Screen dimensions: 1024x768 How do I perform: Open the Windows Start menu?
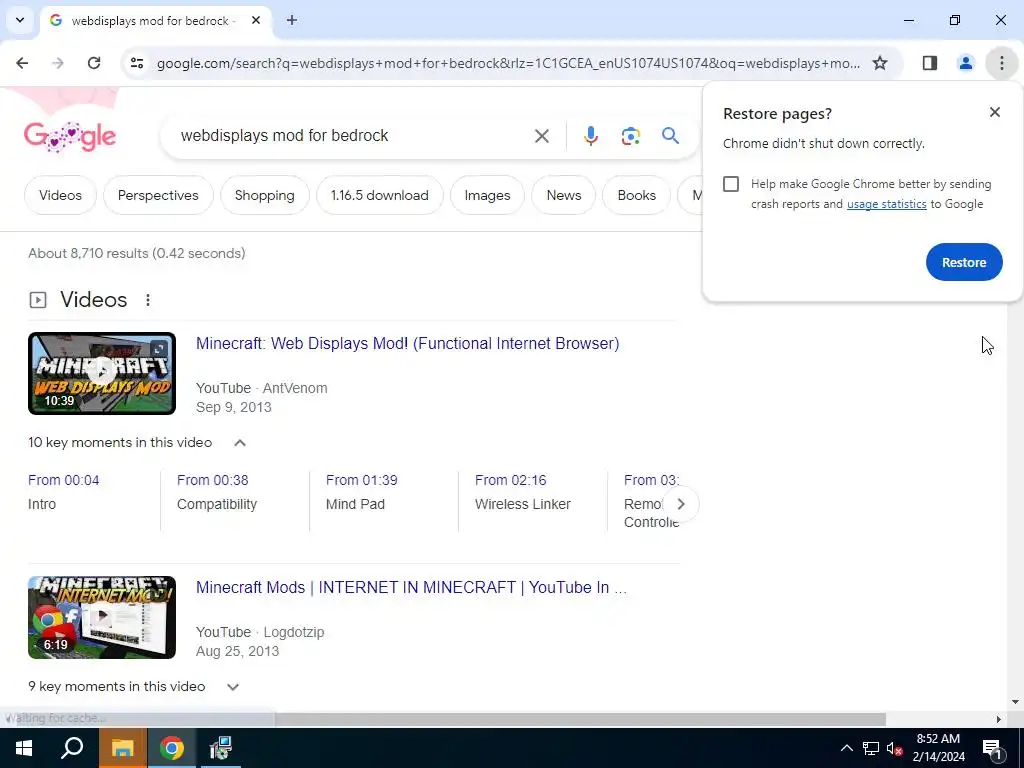click(24, 748)
